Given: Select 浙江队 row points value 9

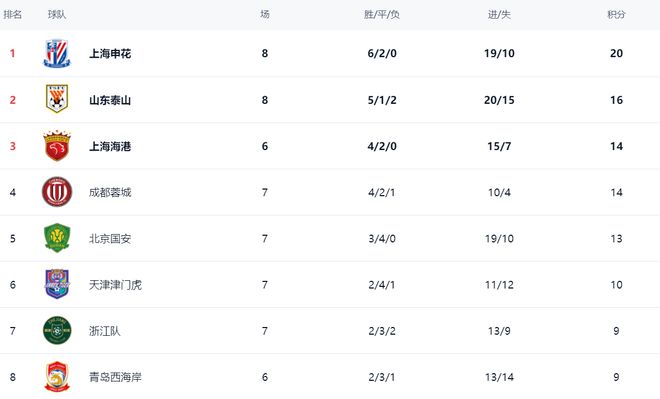Looking at the screenshot, I should [616, 331].
